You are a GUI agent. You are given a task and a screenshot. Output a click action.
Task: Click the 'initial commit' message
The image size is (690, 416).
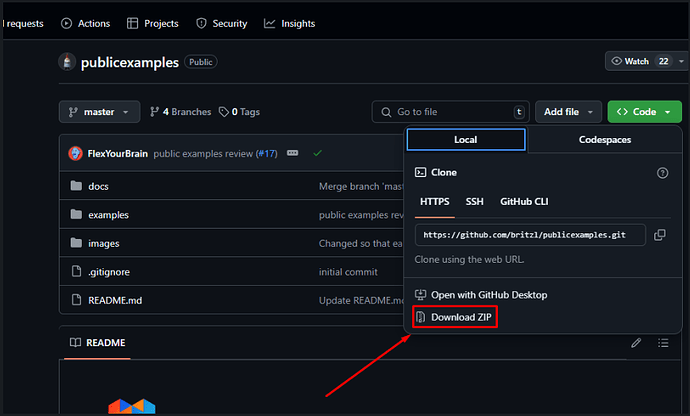coord(348,272)
